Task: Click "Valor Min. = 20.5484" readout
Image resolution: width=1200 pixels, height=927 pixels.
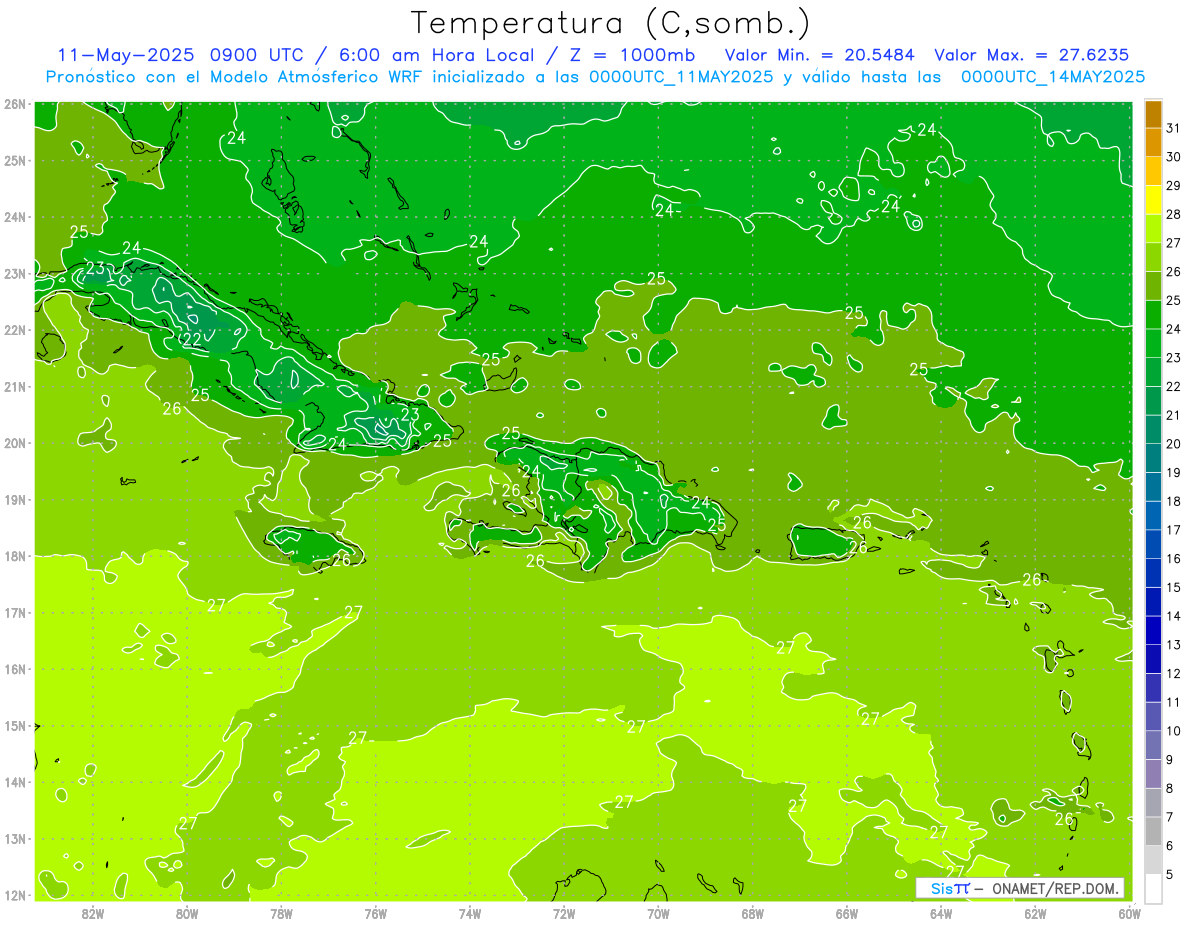Action: (x=819, y=55)
